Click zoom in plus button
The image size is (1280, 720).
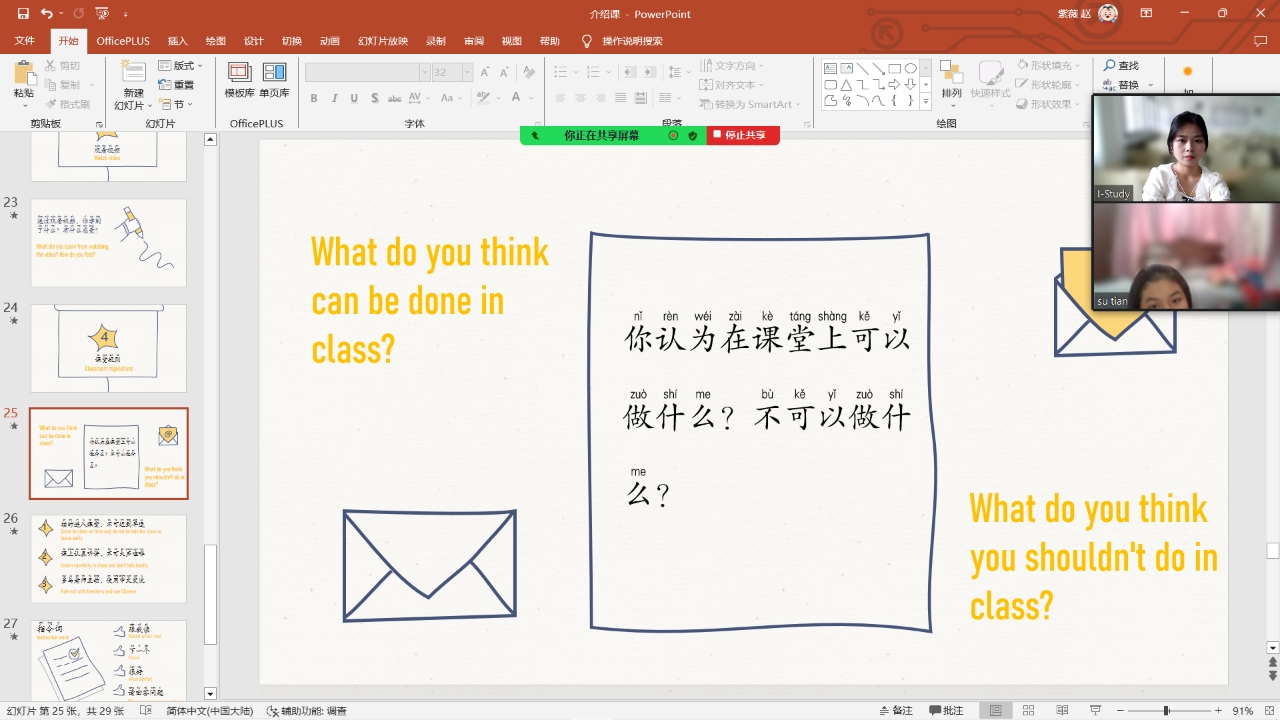(1217, 711)
